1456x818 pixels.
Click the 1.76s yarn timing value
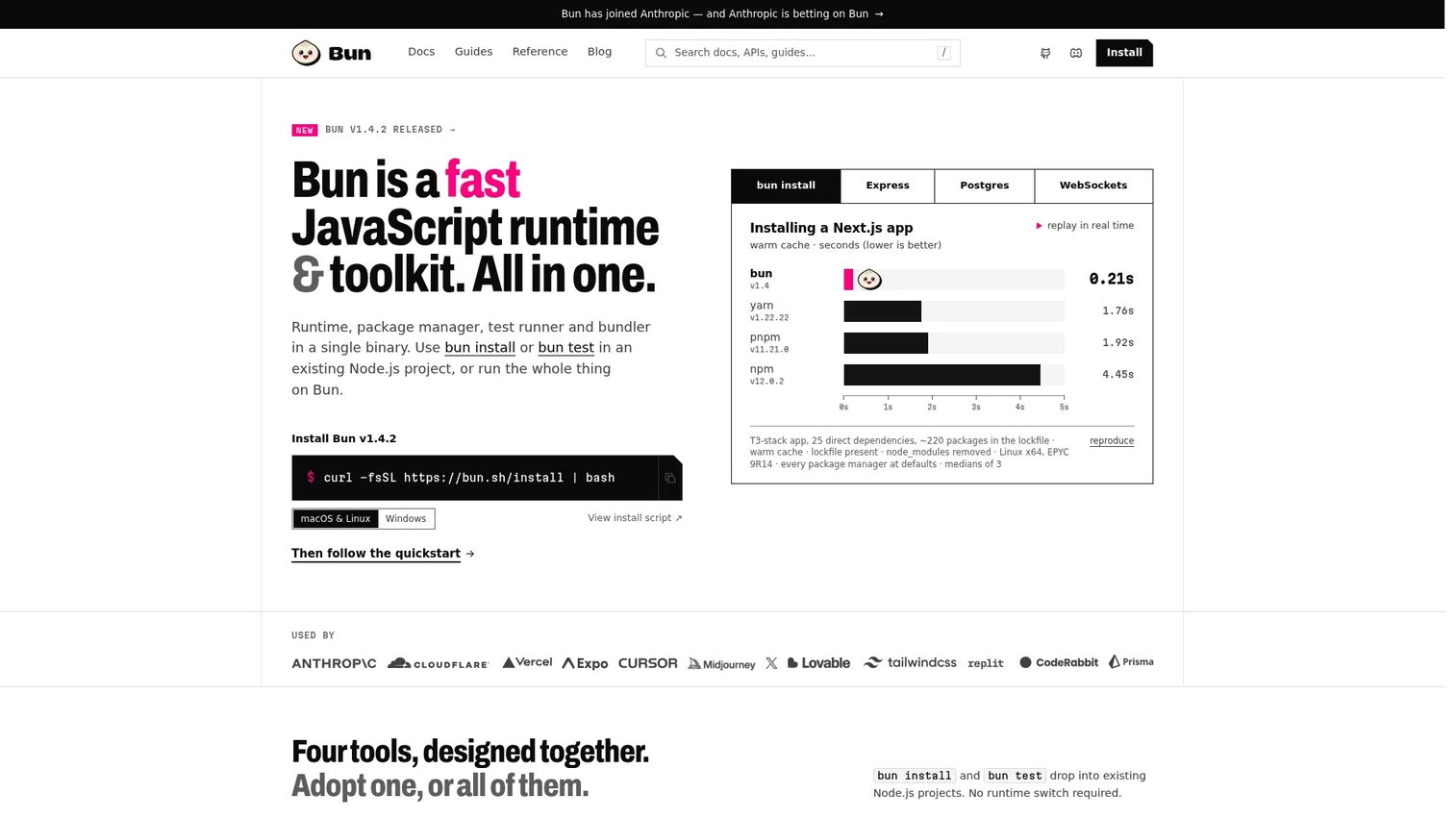point(1118,311)
